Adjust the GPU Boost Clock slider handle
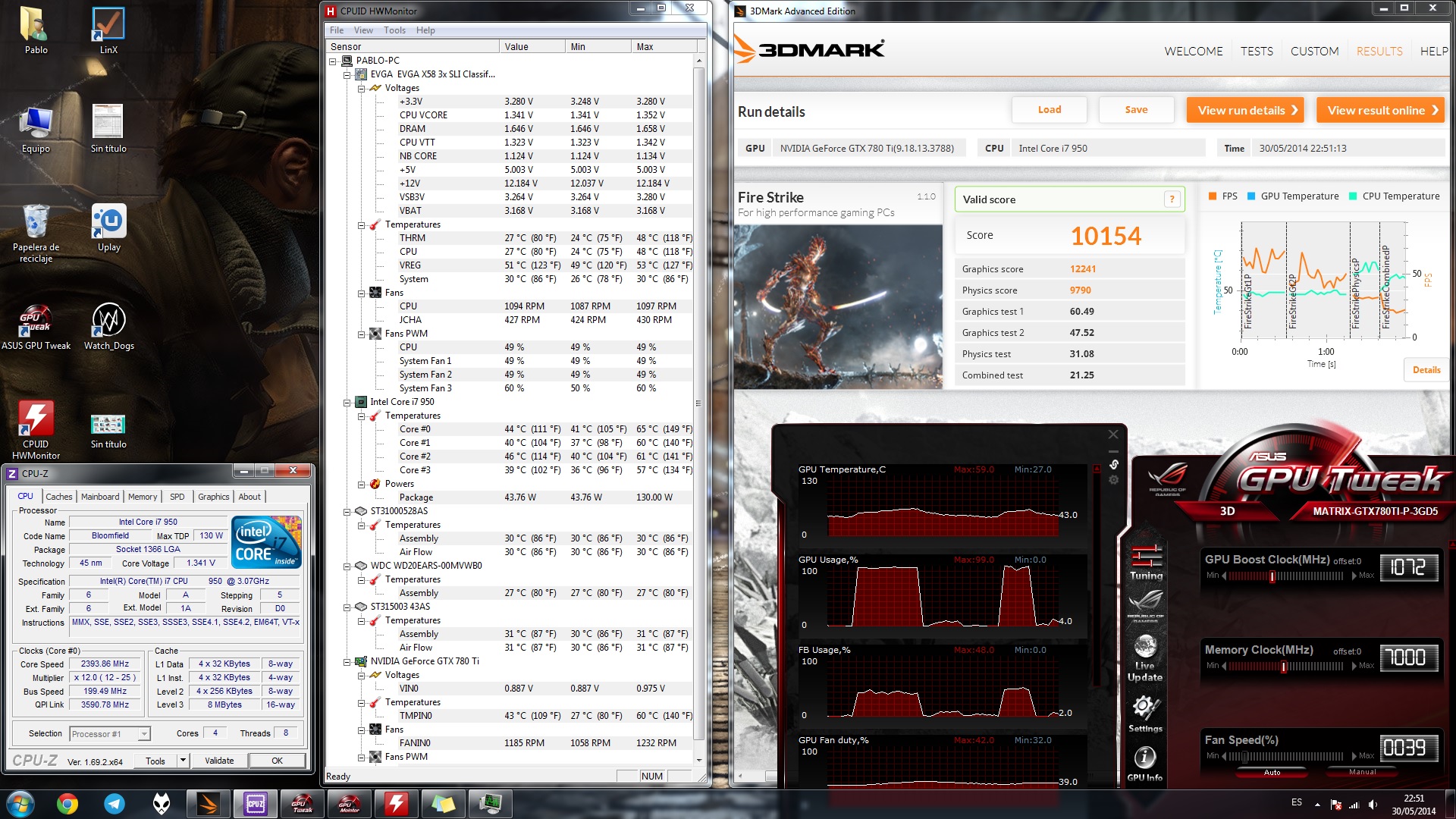Screen dimensions: 1456x819 click(1272, 576)
